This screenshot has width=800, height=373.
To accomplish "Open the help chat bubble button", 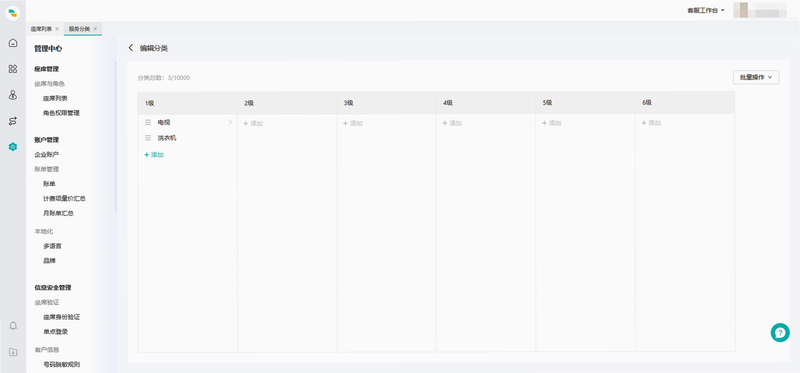I will (780, 332).
